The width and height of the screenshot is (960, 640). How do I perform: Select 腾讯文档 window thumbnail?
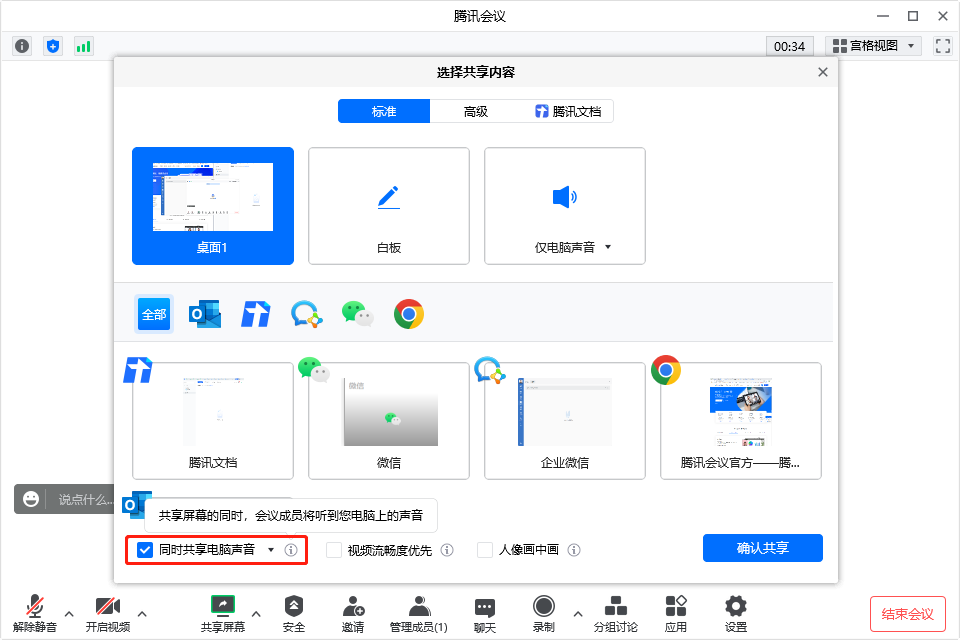pyautogui.click(x=213, y=421)
